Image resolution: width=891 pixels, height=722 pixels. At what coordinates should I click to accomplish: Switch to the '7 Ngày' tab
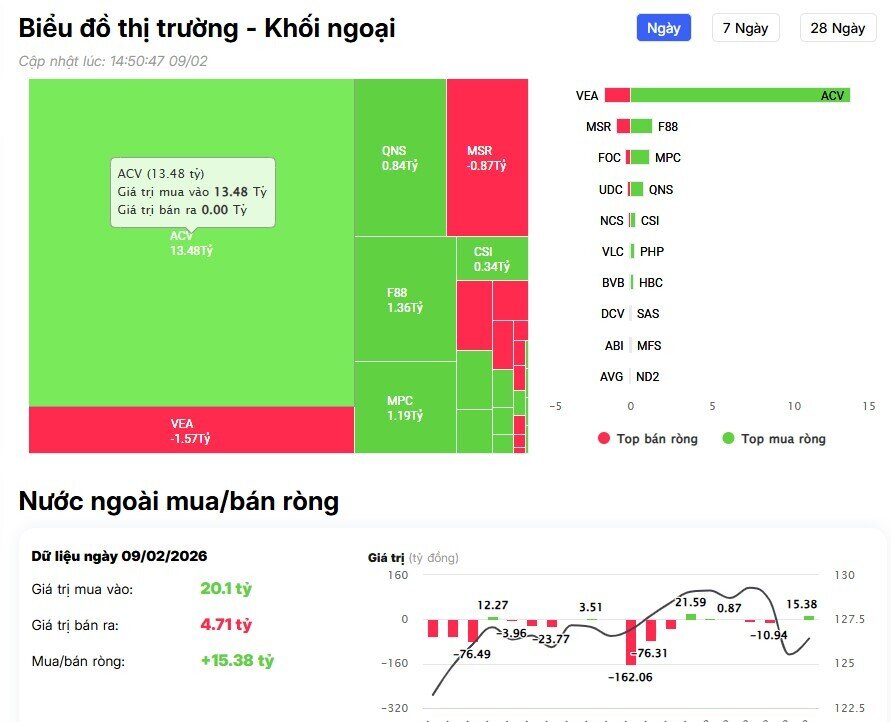pos(745,27)
